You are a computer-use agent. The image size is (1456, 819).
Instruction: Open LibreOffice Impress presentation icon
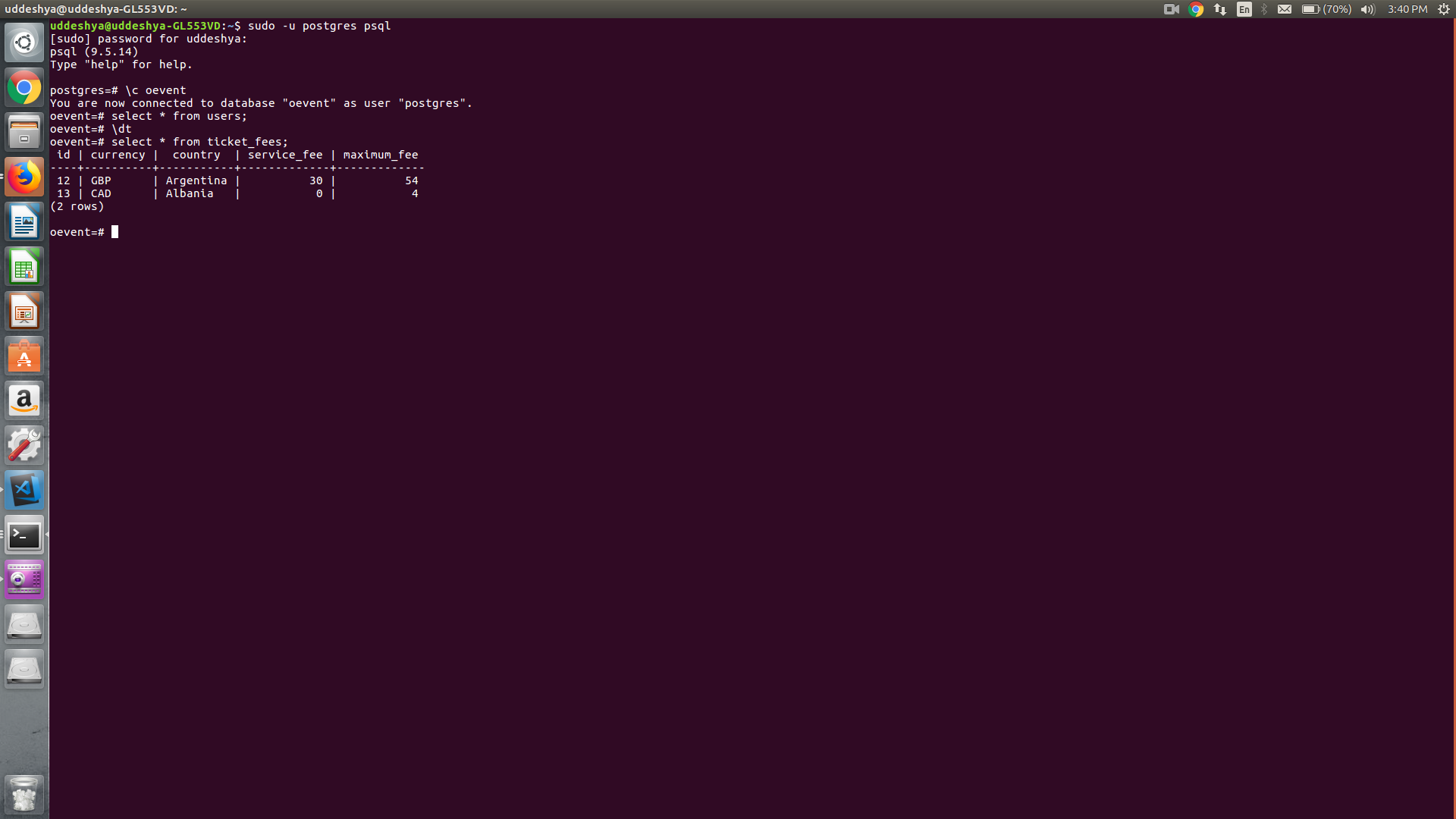24,312
